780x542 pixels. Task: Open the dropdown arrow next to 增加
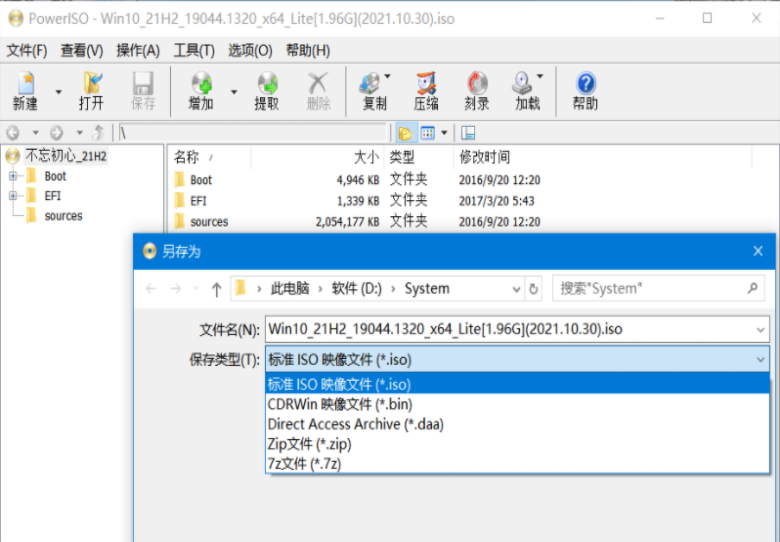click(x=234, y=92)
